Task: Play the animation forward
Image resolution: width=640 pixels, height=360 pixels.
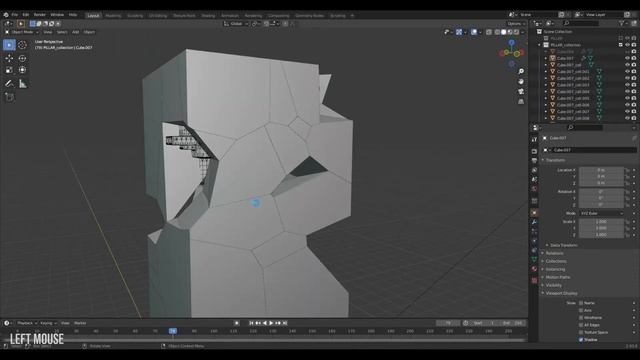Action: point(271,323)
